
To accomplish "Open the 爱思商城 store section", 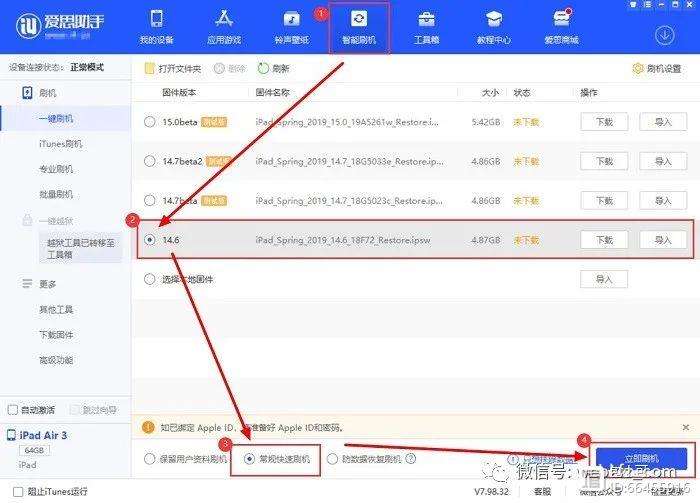I will pos(561,27).
